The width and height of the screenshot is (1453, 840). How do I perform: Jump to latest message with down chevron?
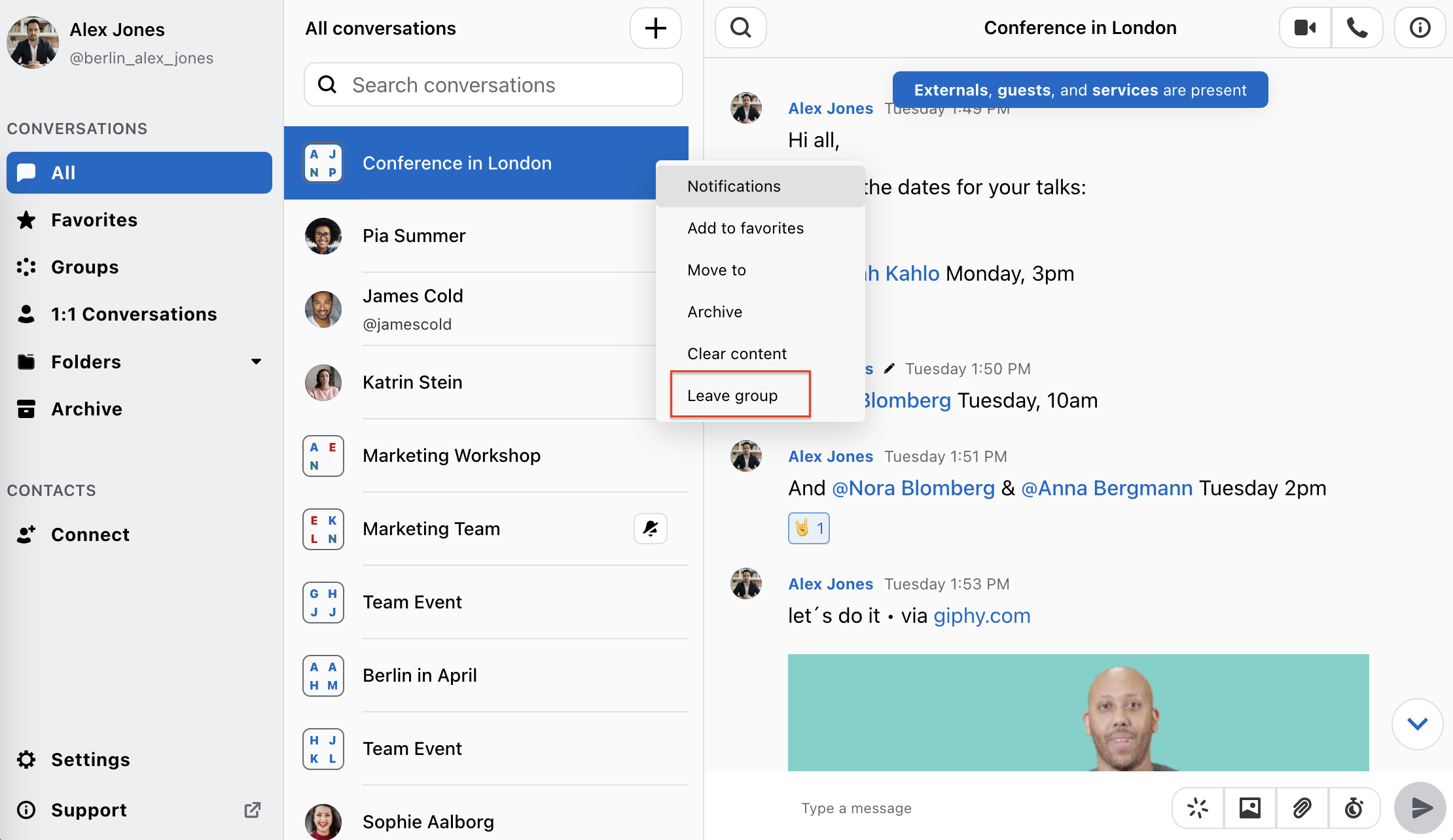[1417, 724]
